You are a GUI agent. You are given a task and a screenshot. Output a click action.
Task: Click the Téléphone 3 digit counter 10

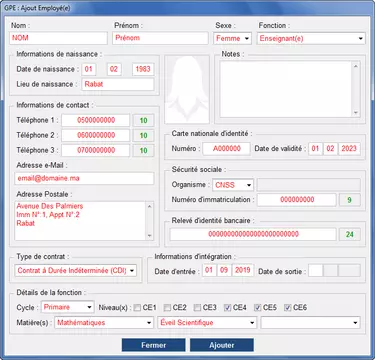144,150
